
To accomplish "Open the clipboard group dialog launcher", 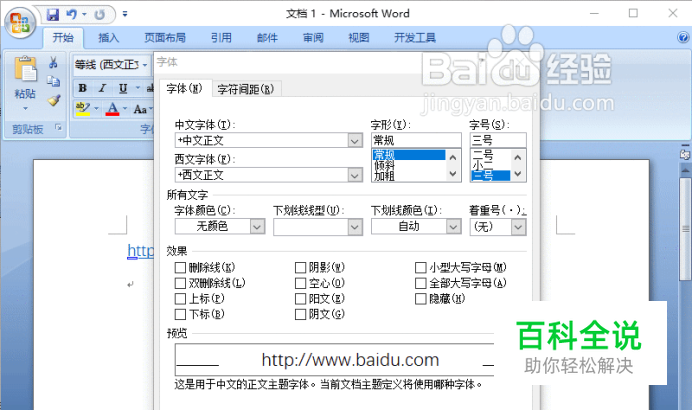I will tap(58, 128).
